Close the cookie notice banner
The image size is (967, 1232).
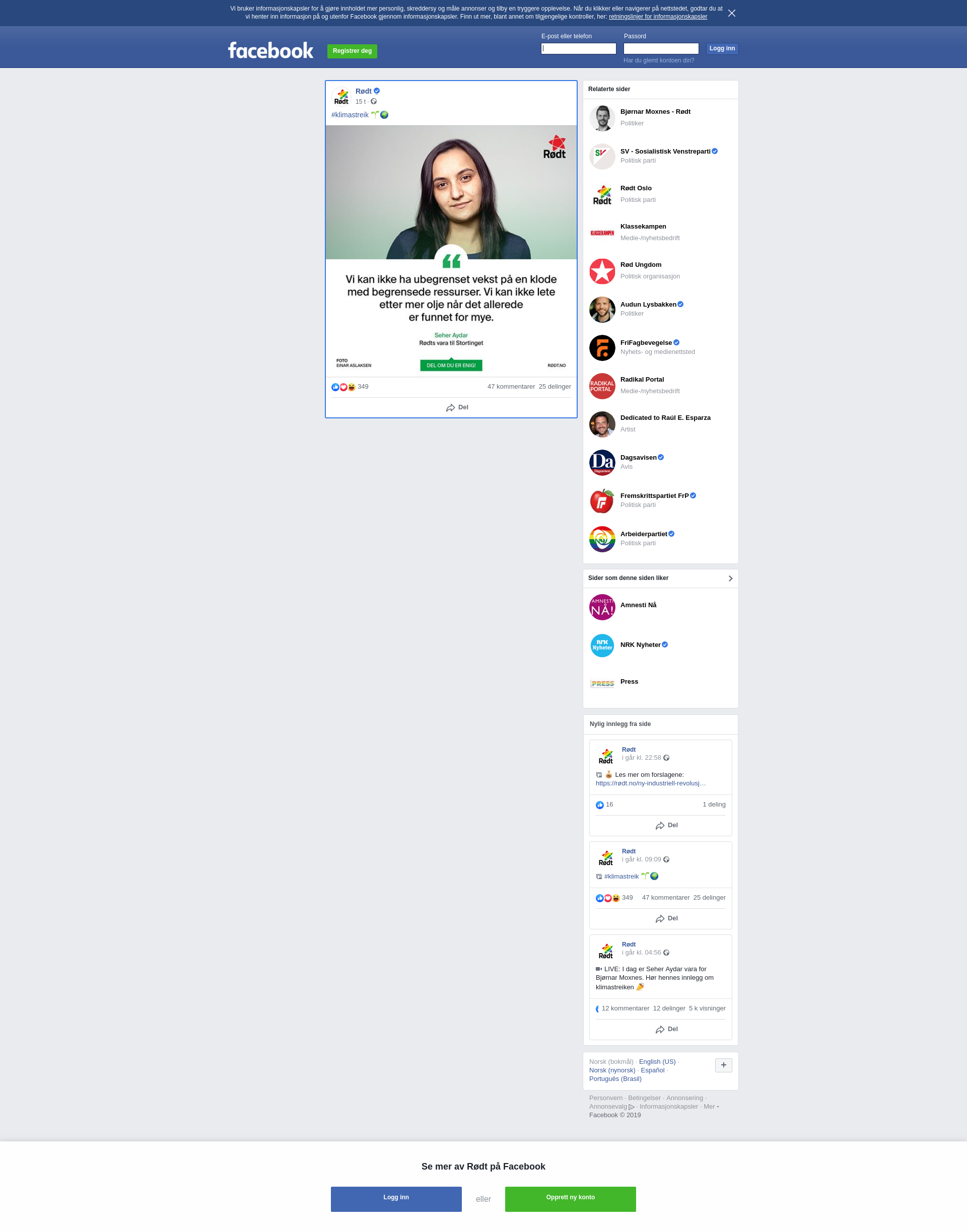731,13
